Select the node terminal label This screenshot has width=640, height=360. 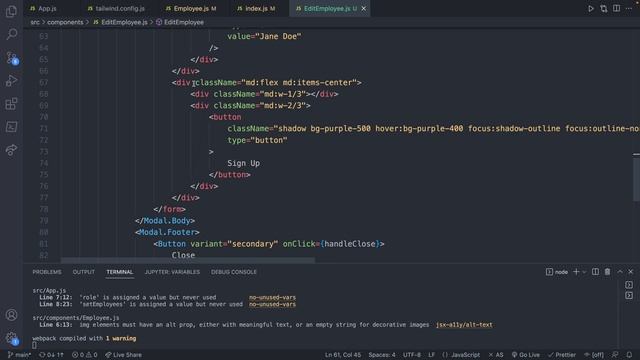[x=557, y=272]
